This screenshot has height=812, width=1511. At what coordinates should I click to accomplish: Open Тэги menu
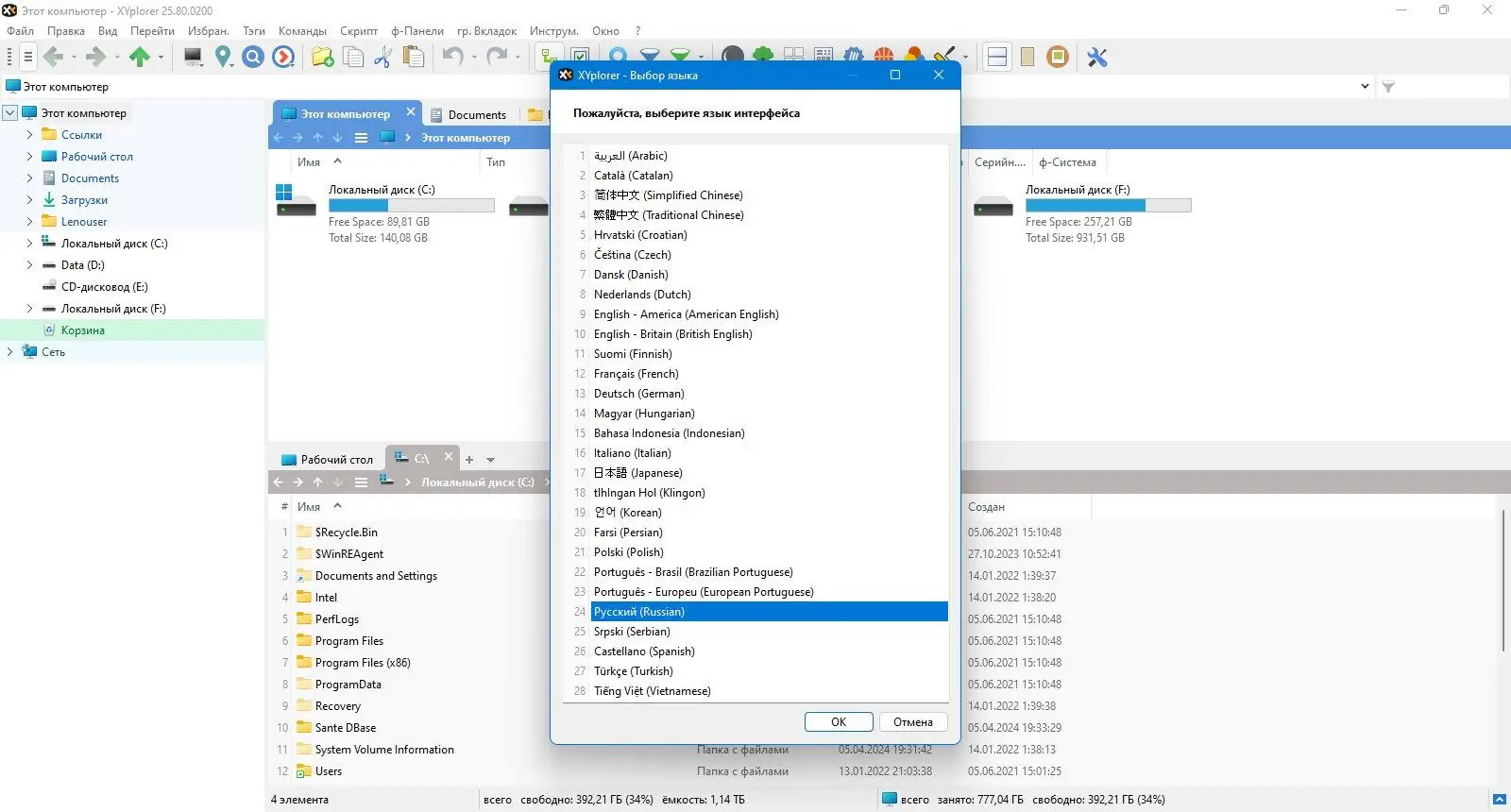(x=254, y=31)
